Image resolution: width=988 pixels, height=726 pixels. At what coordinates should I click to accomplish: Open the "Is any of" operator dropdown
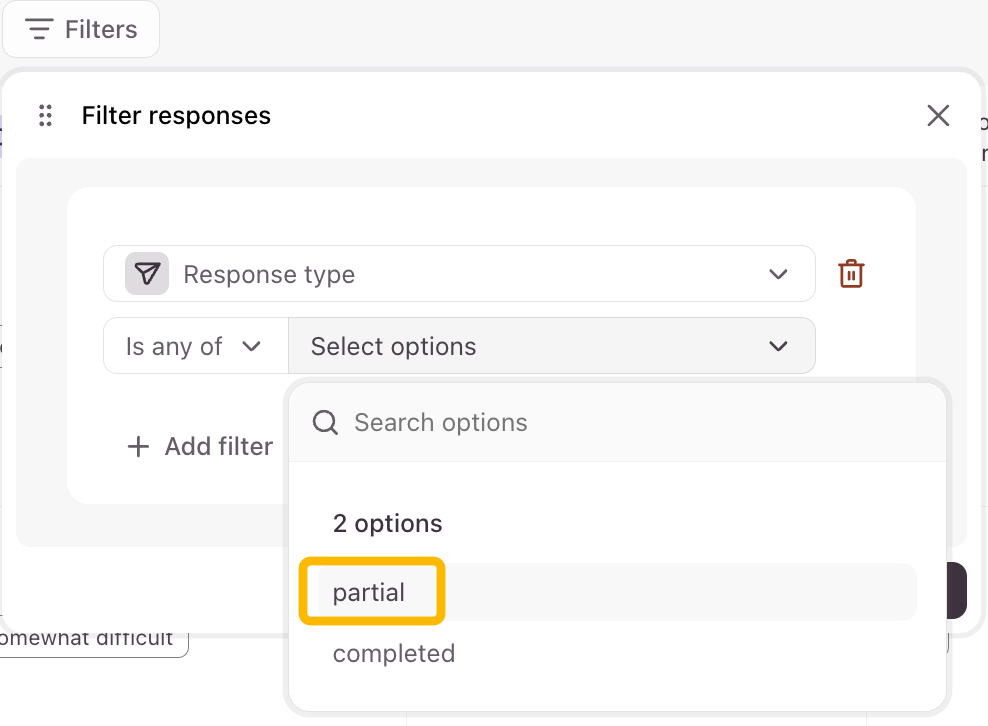(x=194, y=346)
